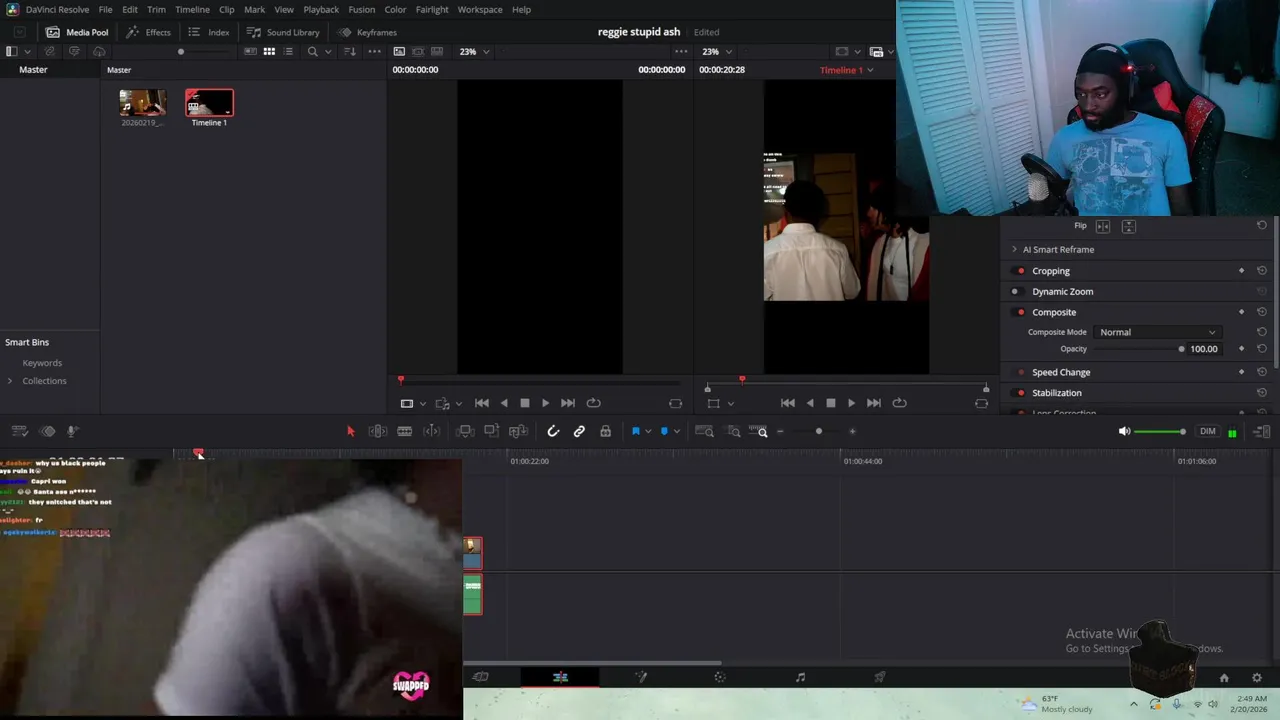Click the Detail Zoom timeline icon
The height and width of the screenshot is (720, 1280).
(734, 431)
